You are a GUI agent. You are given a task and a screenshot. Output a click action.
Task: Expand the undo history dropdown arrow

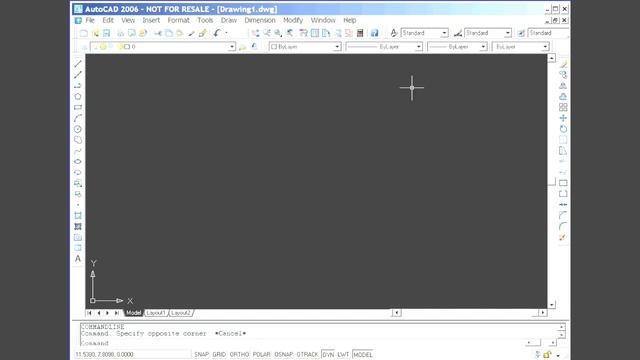click(226, 33)
